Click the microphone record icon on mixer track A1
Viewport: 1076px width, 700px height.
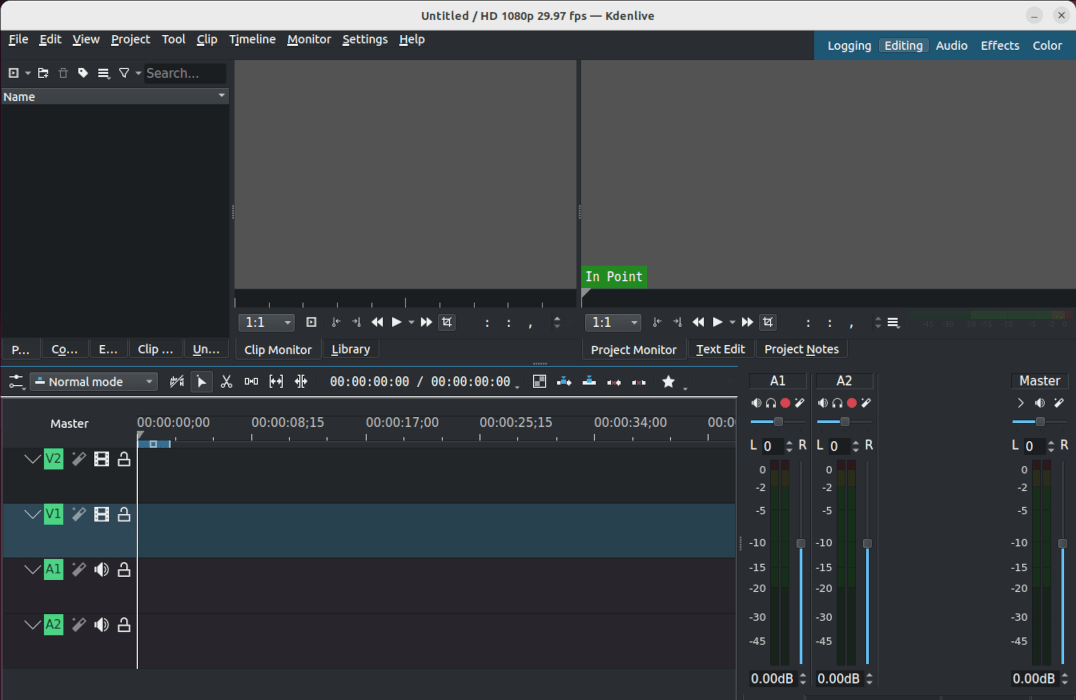tap(786, 402)
